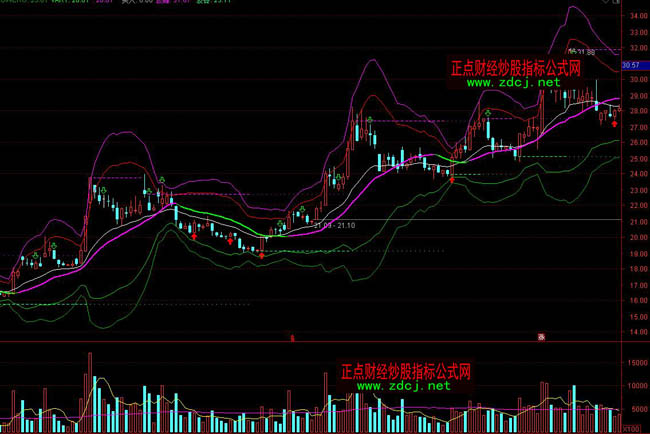This screenshot has height=434, width=650.
Task: Click the red diamond marker below 24.00 pullback
Action: pyautogui.click(x=451, y=181)
